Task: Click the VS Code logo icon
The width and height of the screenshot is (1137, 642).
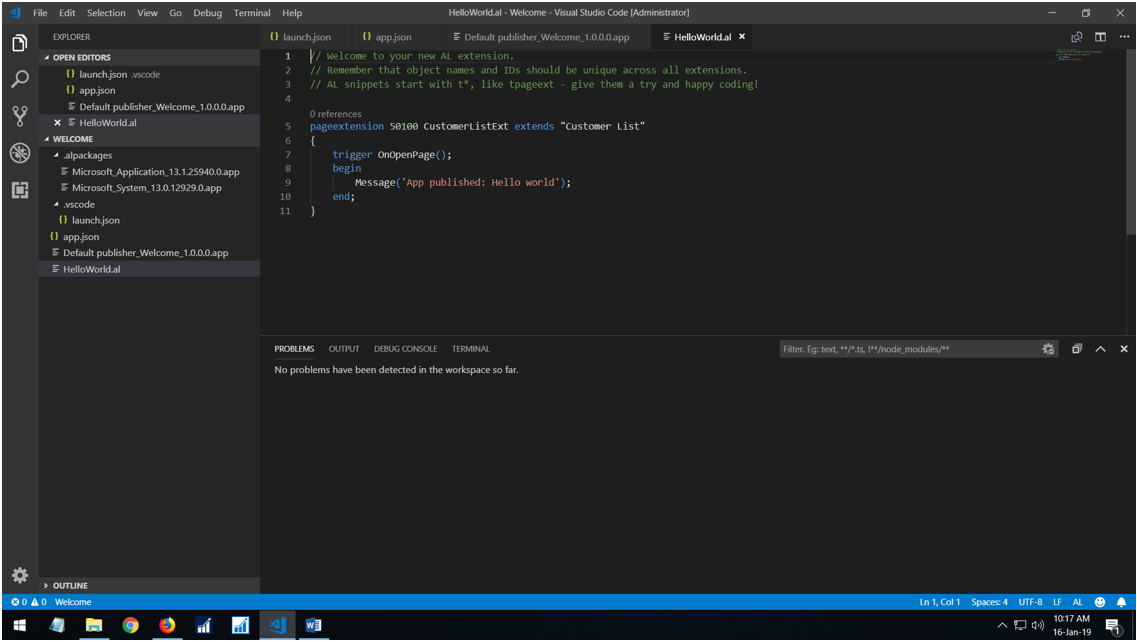Action: click(15, 12)
